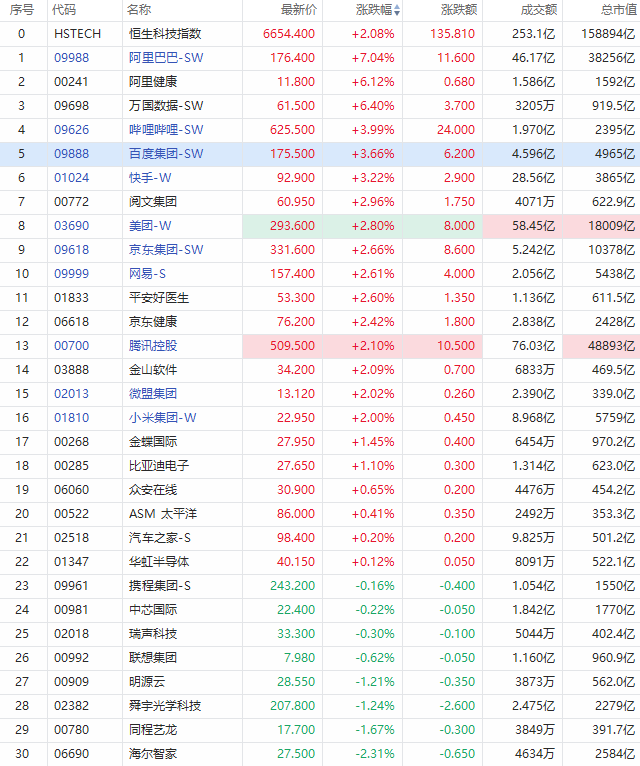Open 京东集团-SW stock link
The image size is (640, 766).
tap(166, 250)
